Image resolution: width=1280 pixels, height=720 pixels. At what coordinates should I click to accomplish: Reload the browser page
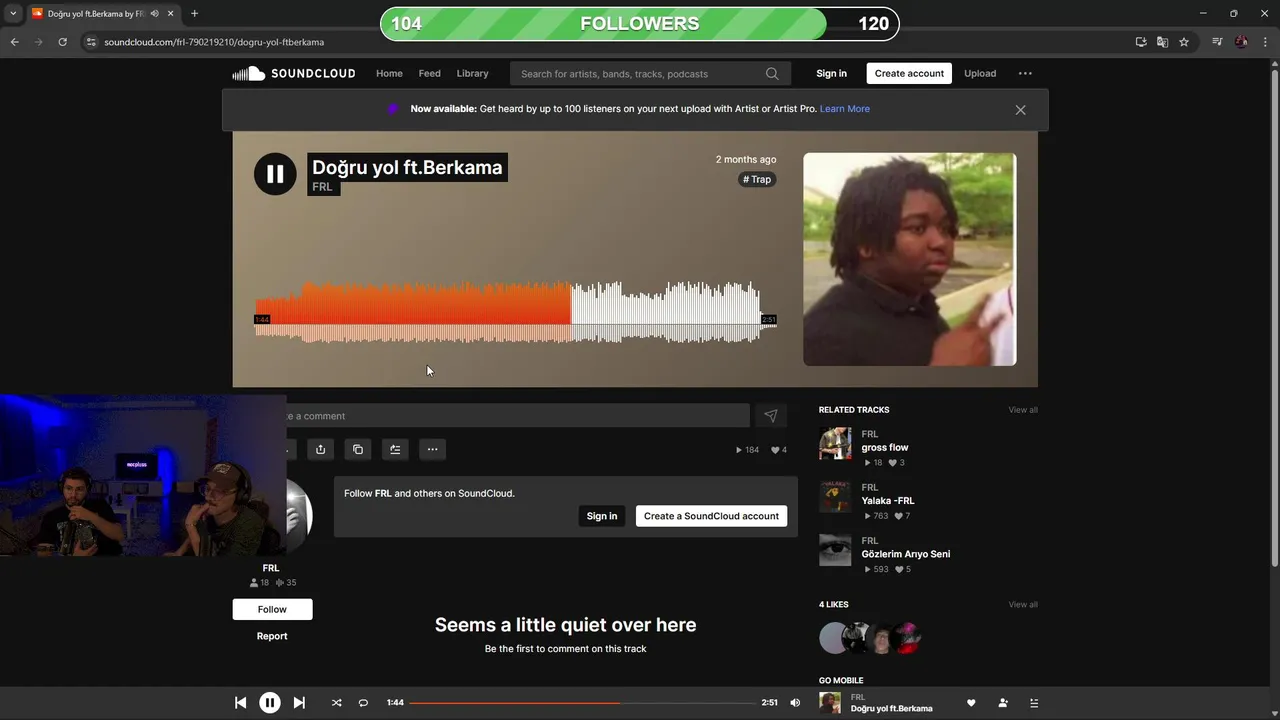(62, 42)
